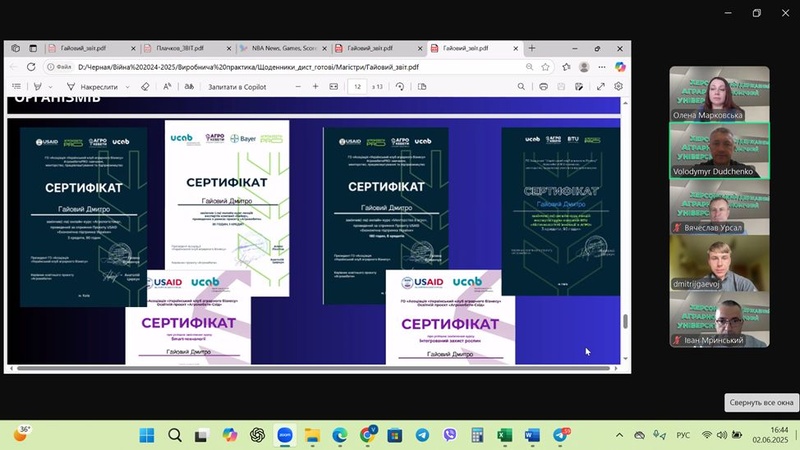800x450 pixels.
Task: Open the Edge workspaces icon
Action: [16, 48]
